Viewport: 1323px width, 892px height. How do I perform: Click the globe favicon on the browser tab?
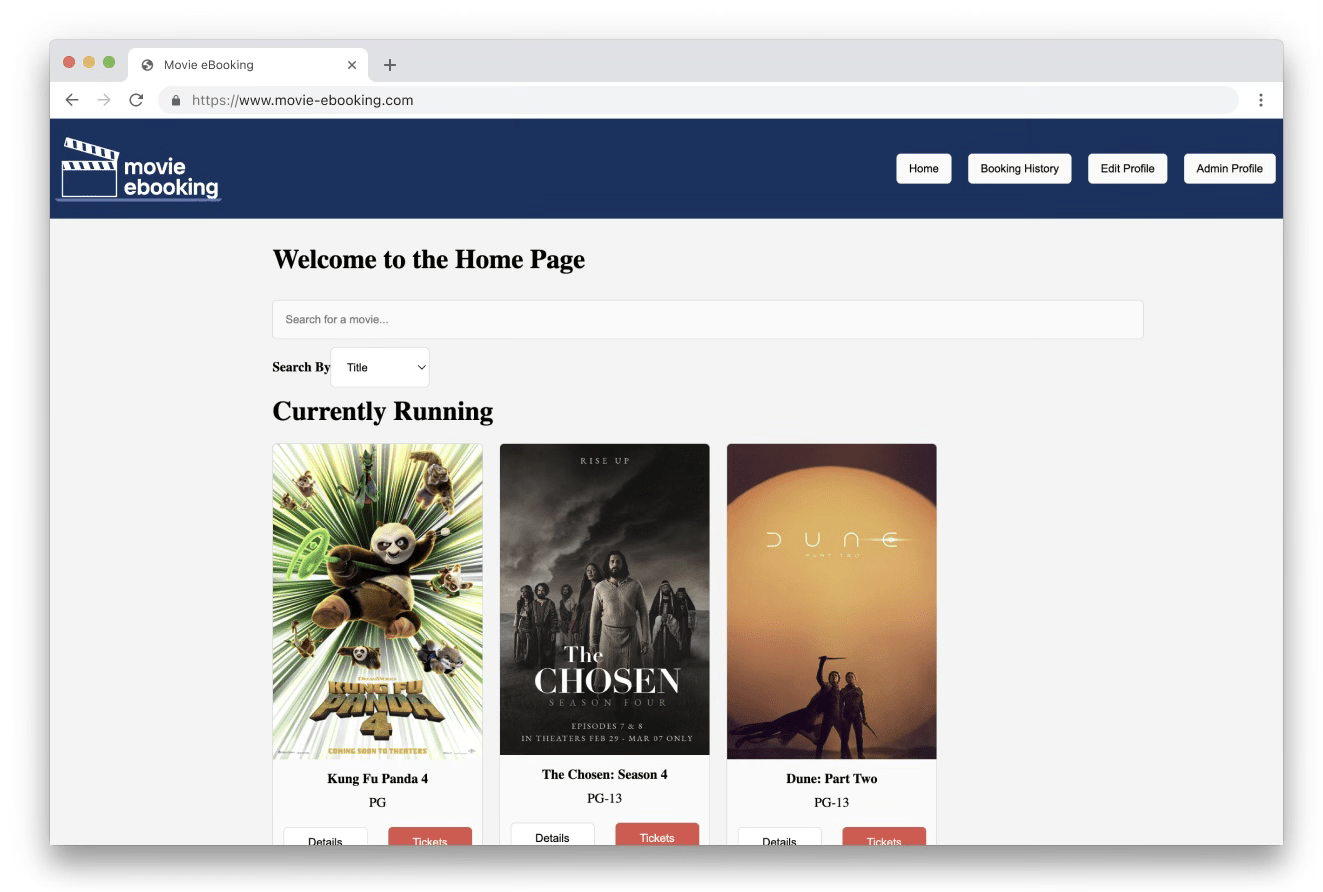[148, 64]
